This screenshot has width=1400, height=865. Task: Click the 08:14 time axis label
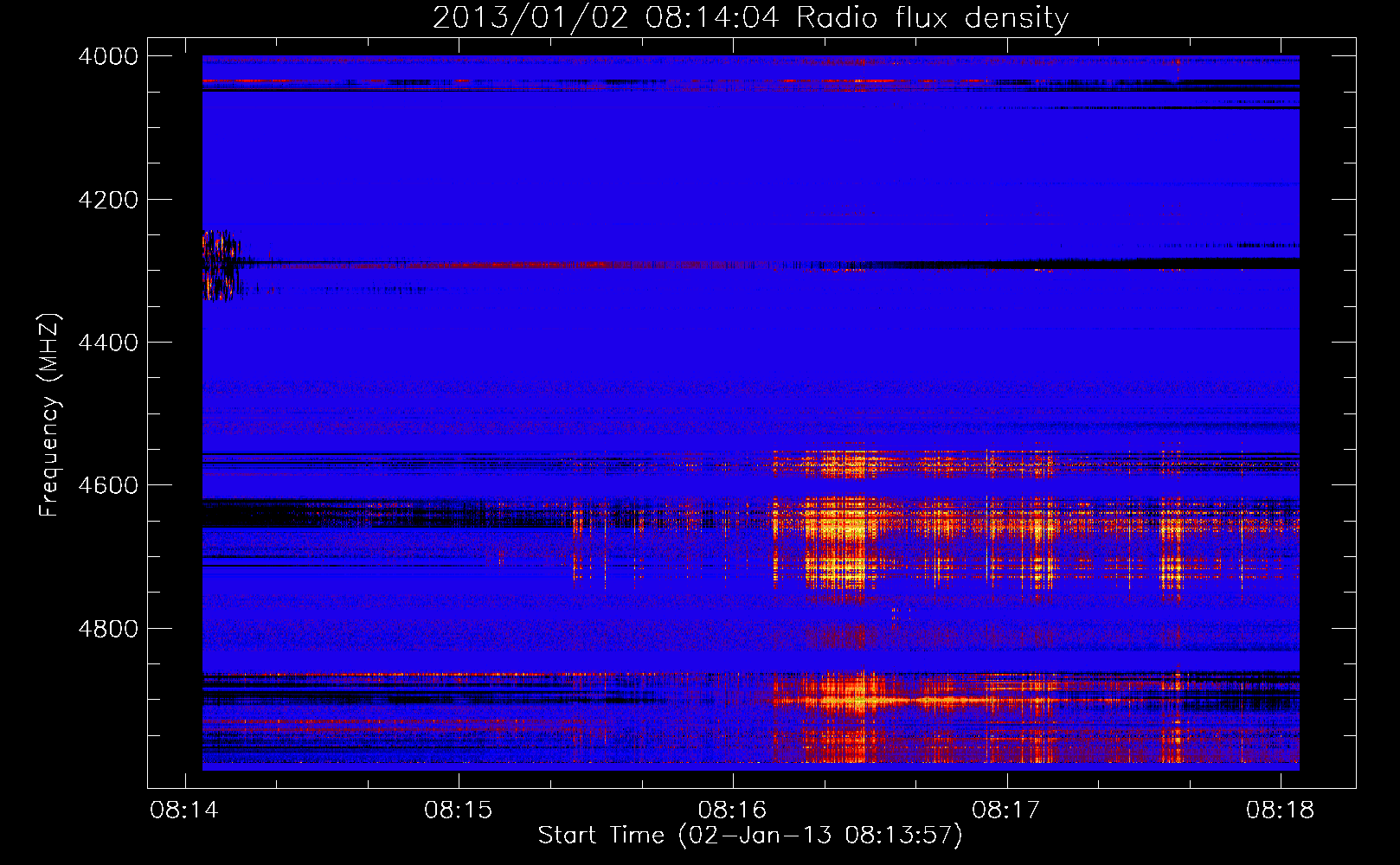click(x=184, y=811)
